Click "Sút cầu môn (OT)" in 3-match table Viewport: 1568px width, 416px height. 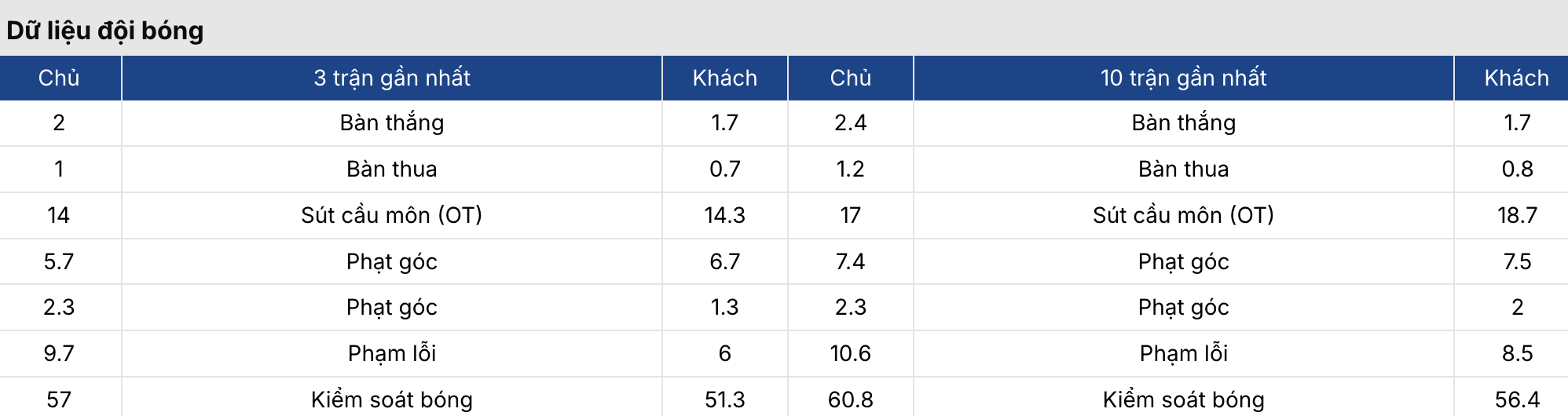(x=392, y=215)
